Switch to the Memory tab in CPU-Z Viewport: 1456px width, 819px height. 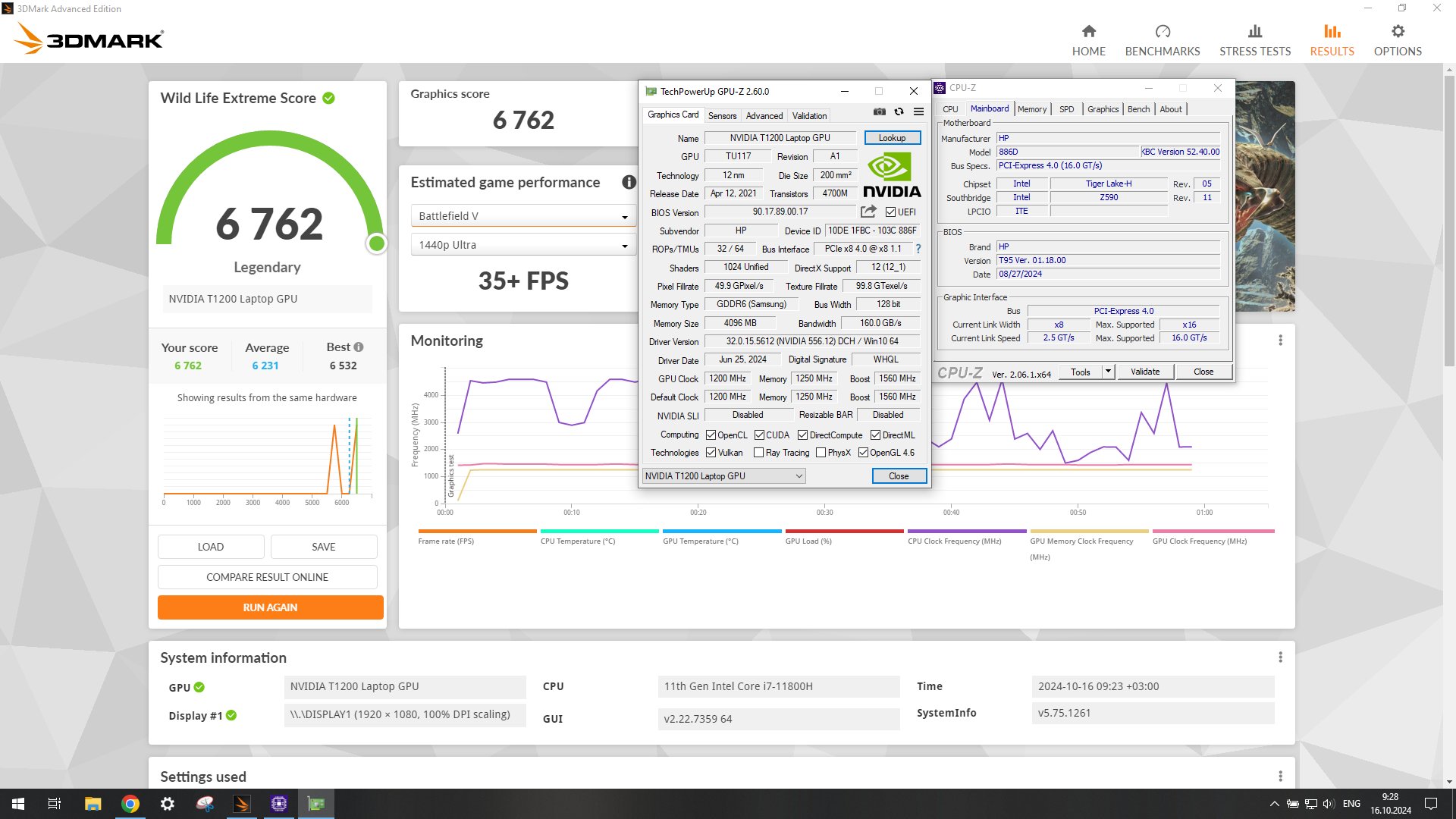tap(1031, 109)
